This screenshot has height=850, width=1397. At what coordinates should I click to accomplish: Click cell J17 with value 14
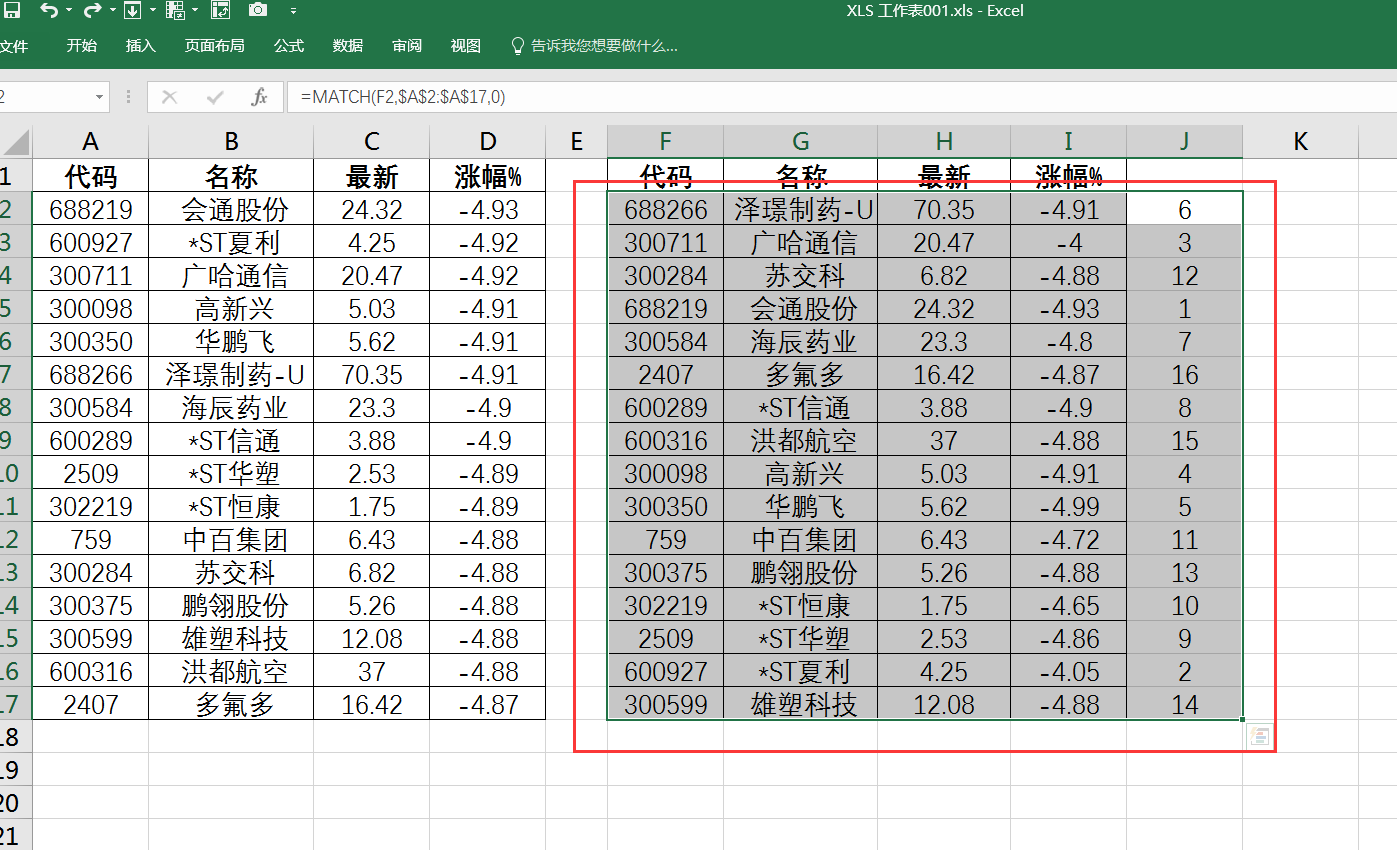pos(1185,704)
